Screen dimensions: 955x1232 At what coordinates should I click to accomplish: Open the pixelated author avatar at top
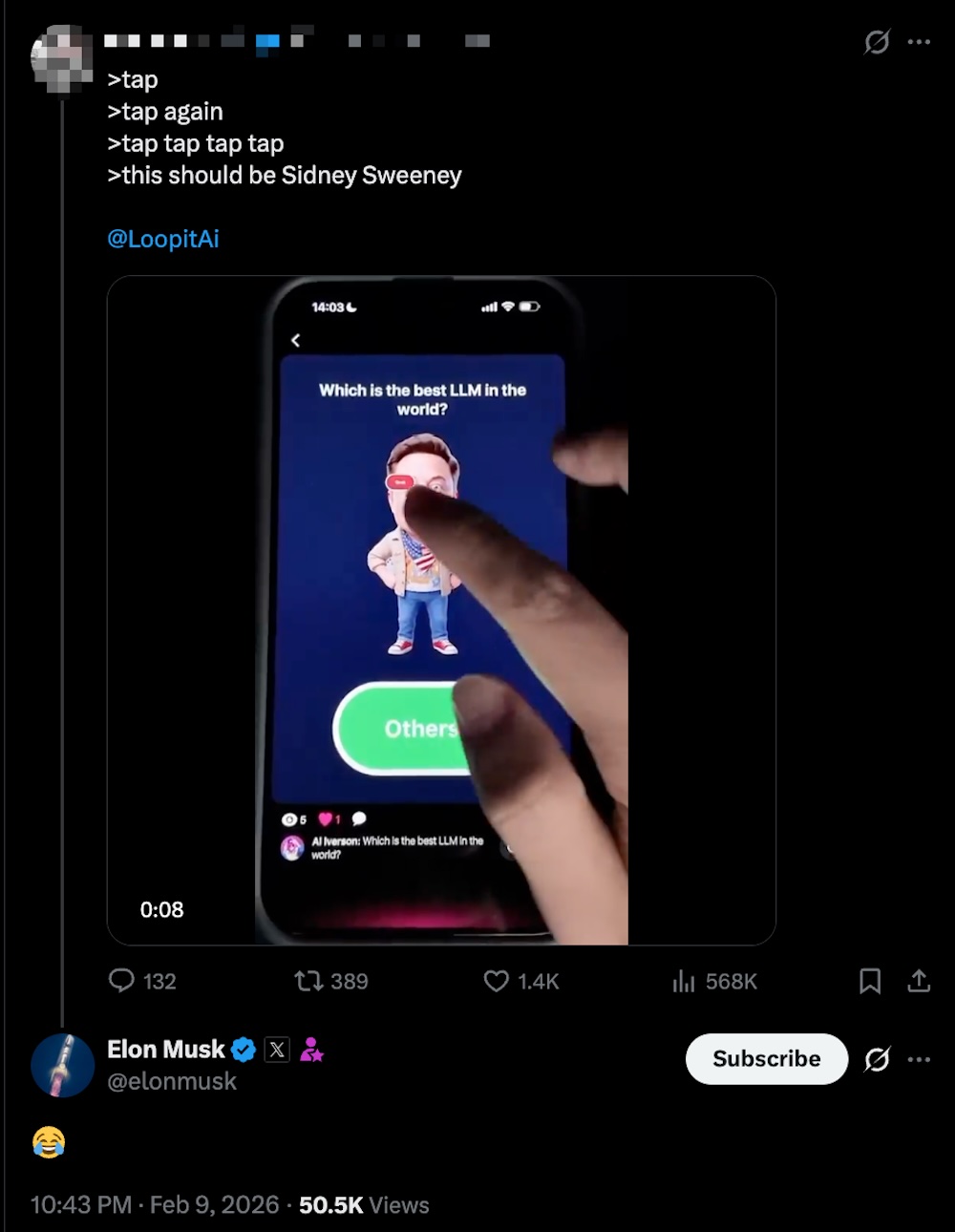pos(62,59)
